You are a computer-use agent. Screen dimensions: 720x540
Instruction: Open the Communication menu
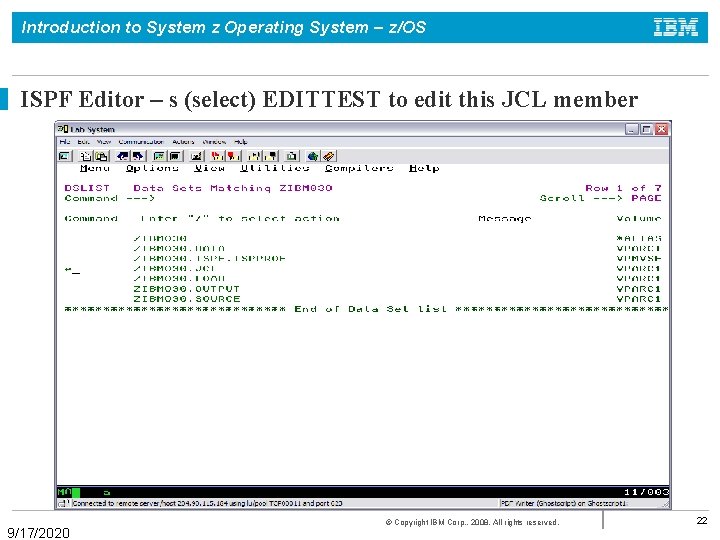coord(141,142)
